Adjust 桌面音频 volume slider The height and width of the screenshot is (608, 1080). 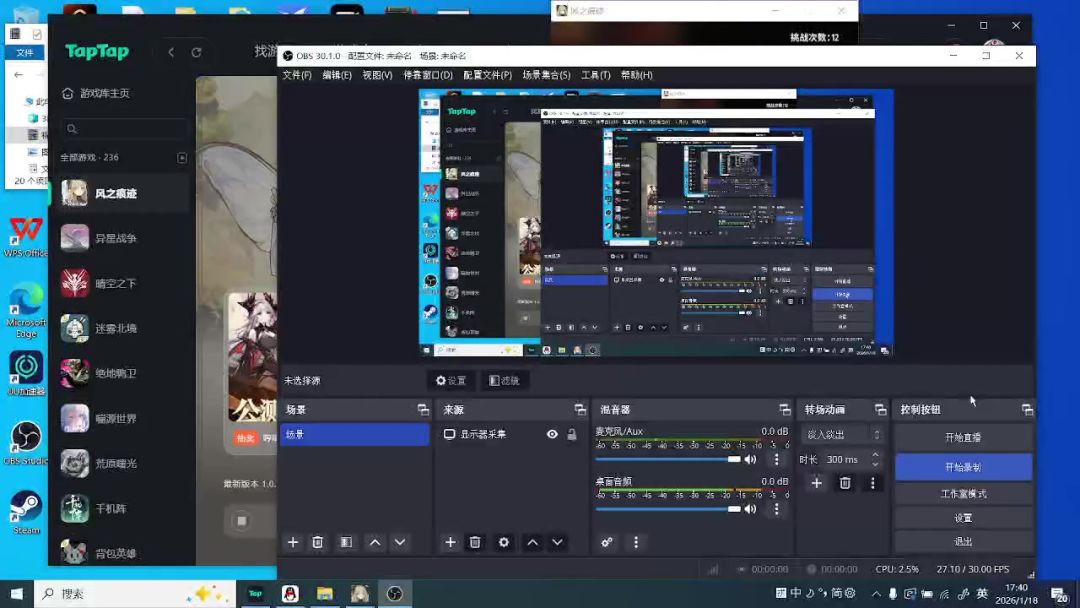(668, 509)
